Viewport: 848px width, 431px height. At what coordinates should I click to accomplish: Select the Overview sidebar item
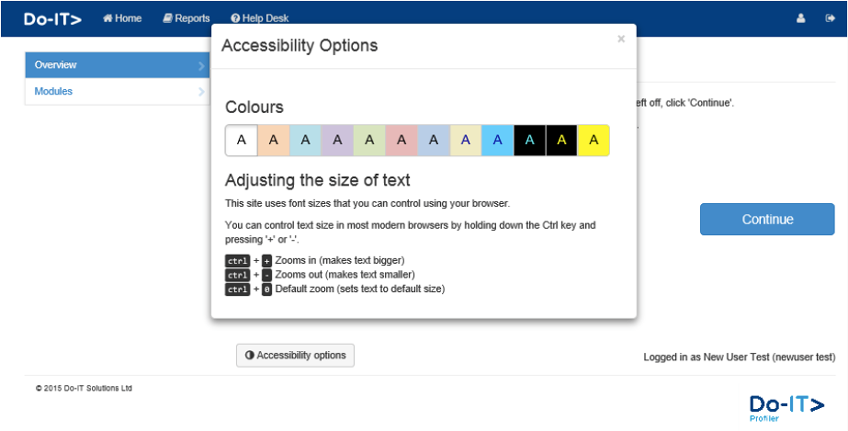tap(116, 65)
